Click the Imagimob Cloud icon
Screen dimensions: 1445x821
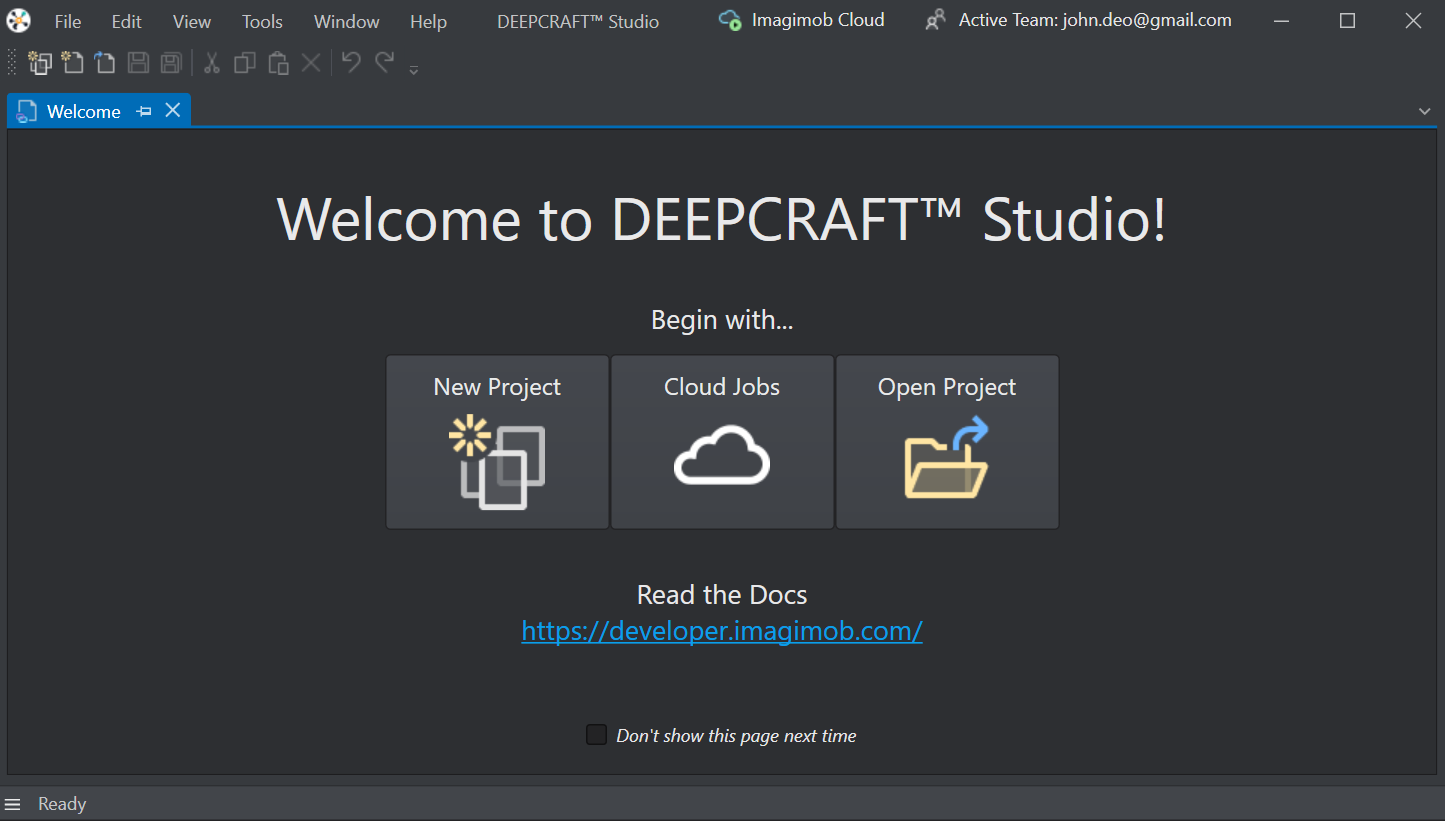[730, 20]
